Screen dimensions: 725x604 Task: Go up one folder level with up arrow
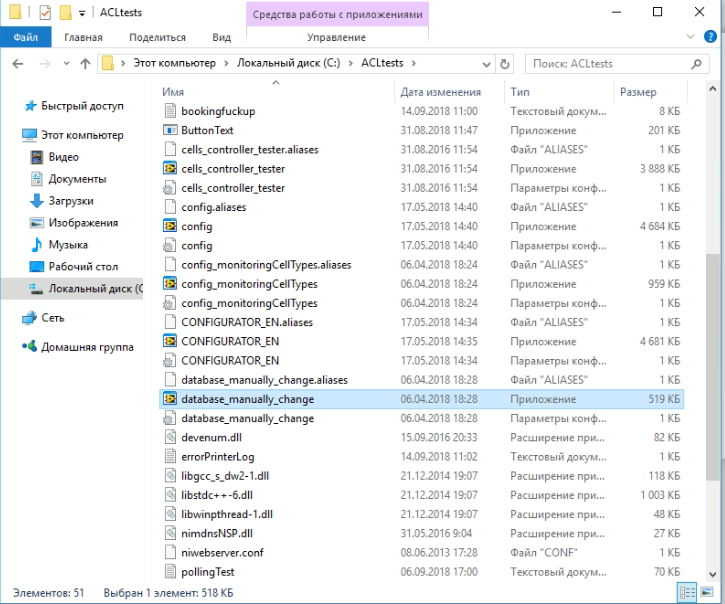pyautogui.click(x=85, y=64)
